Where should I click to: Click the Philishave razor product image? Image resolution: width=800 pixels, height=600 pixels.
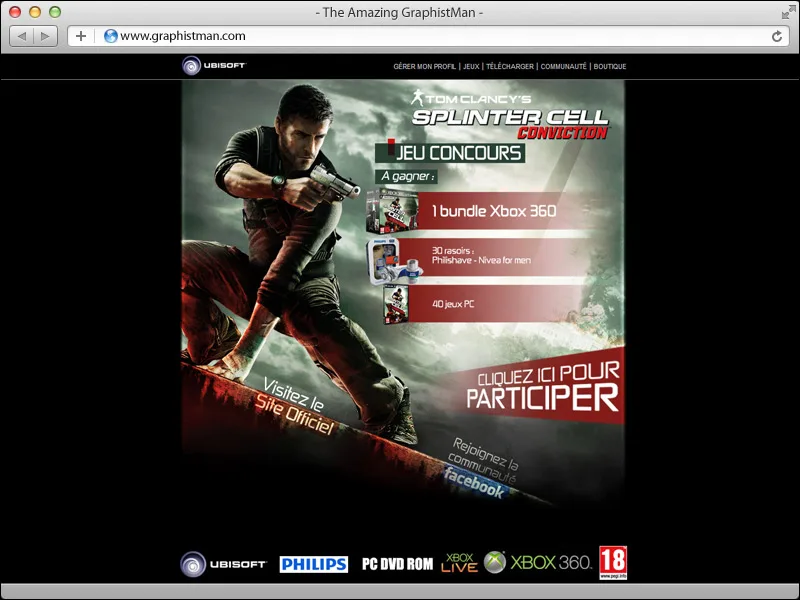[394, 260]
